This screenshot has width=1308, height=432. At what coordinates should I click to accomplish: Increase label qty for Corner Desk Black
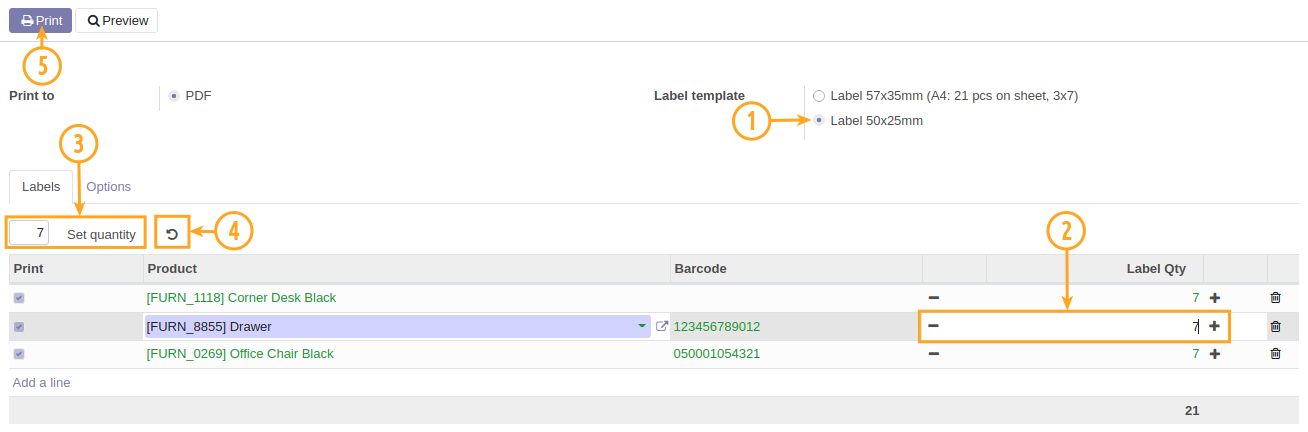pos(1215,298)
